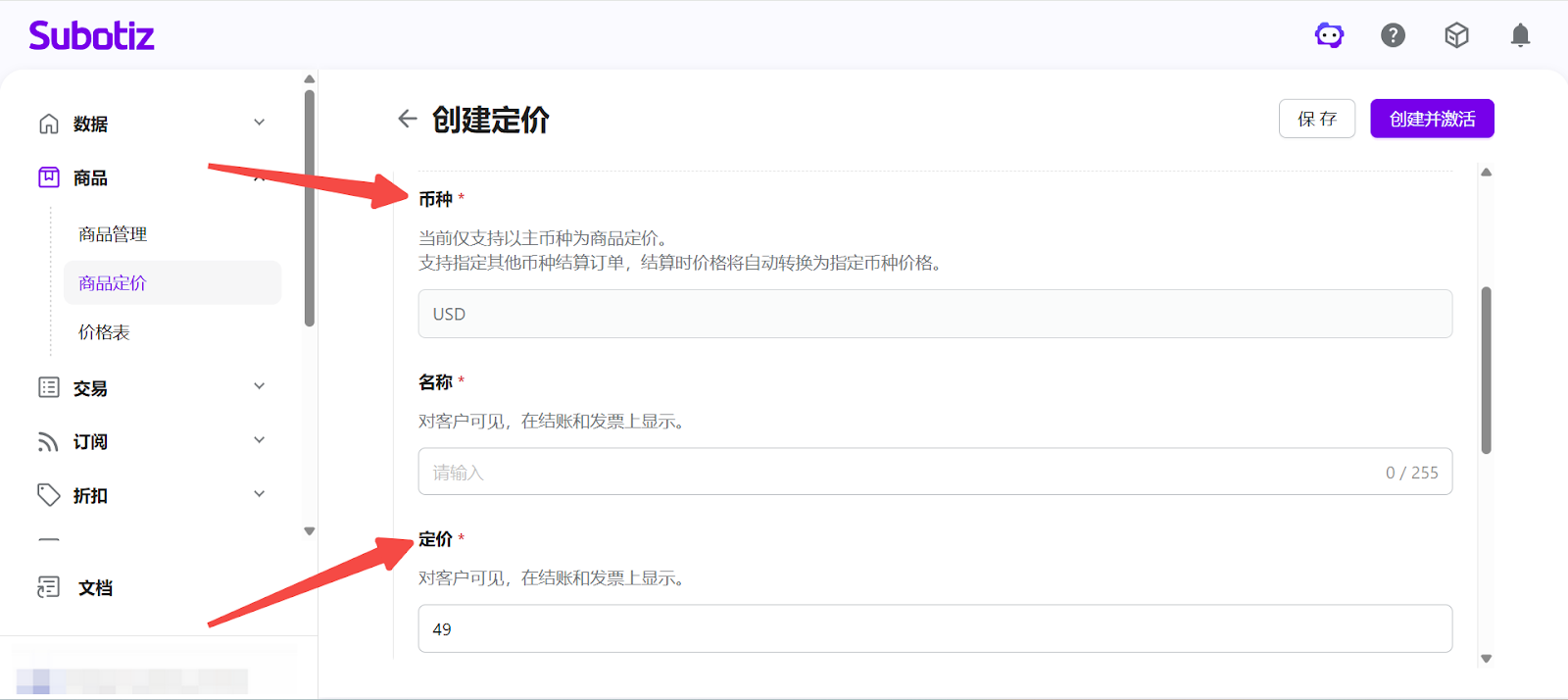Click the 创建并激活 button
The height and width of the screenshot is (700, 1568).
coord(1432,119)
